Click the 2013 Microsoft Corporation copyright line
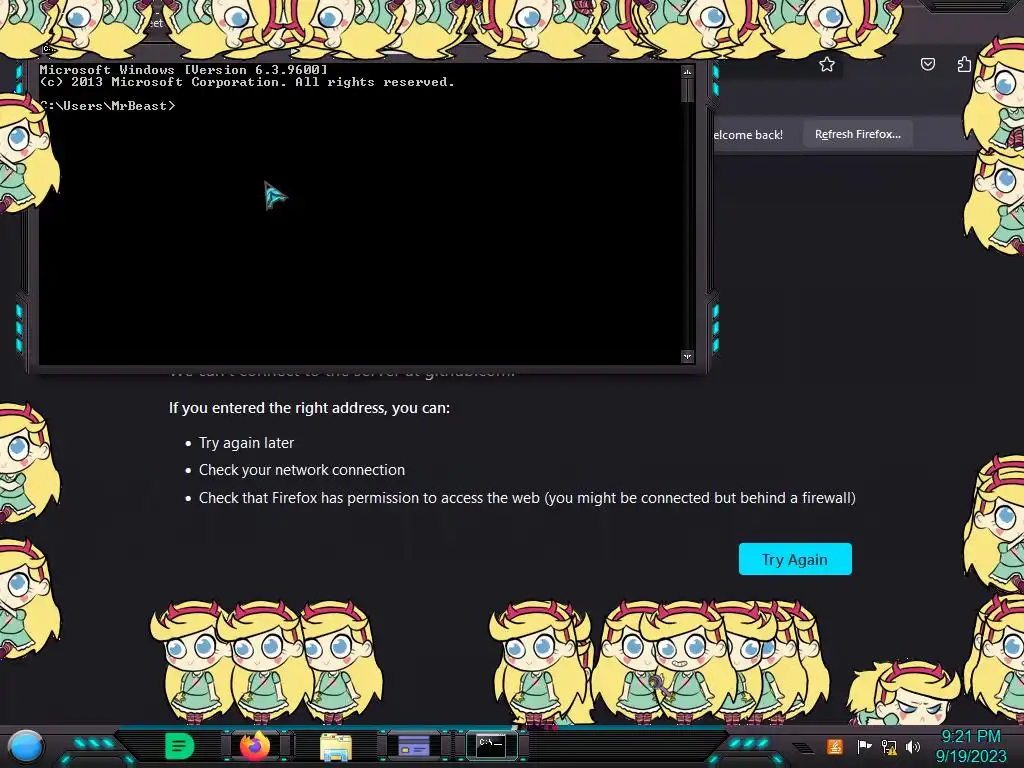This screenshot has height=768, width=1024. click(247, 82)
